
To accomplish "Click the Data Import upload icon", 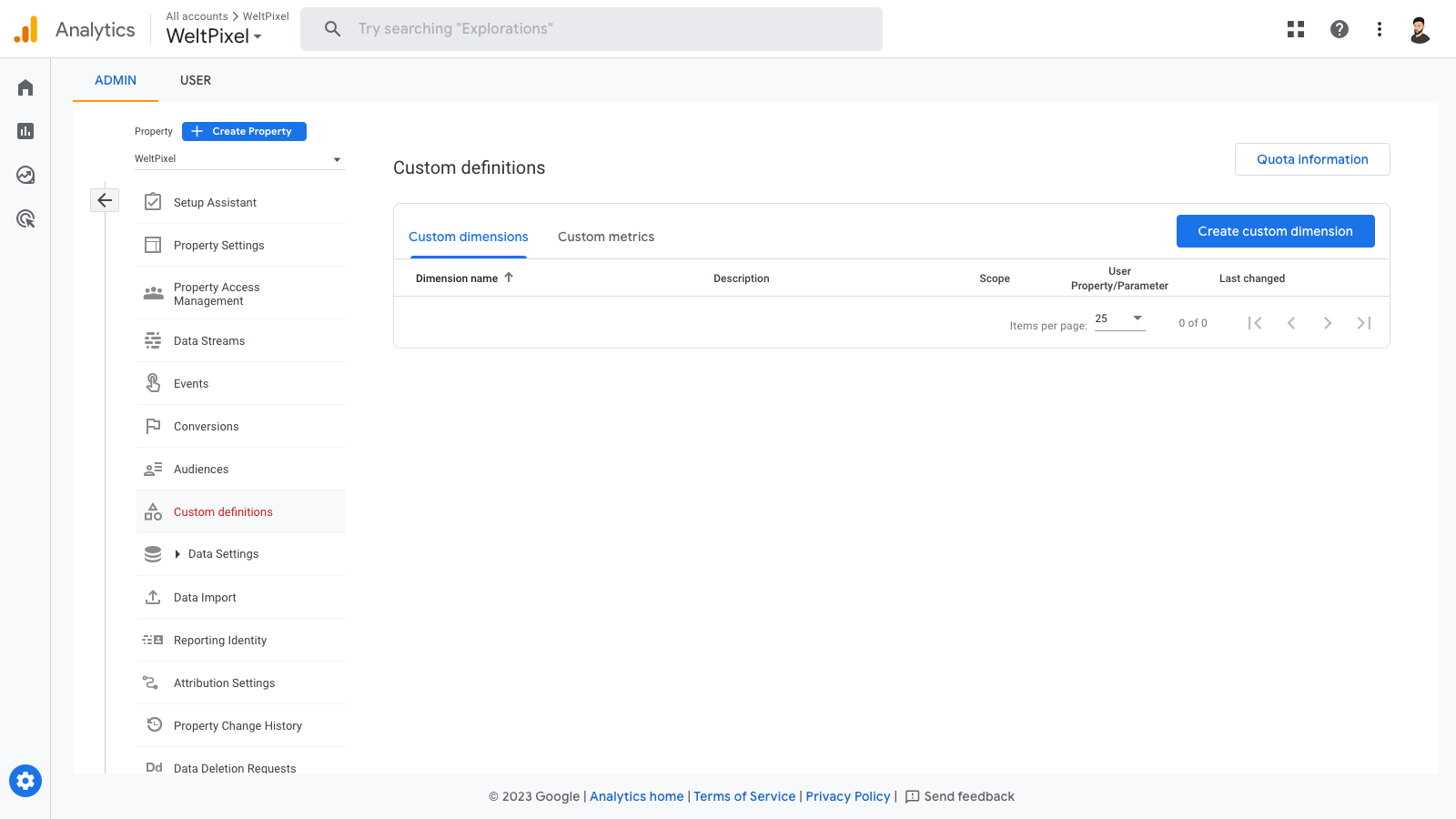I will 153,597.
